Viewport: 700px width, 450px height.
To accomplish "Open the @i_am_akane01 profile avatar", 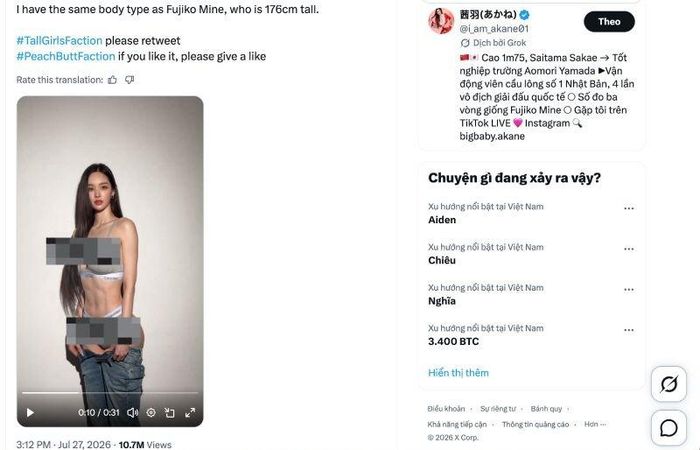I will (441, 21).
